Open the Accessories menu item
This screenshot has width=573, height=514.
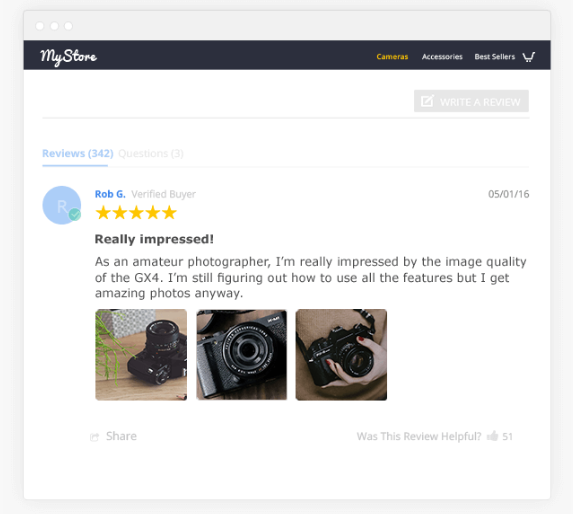[x=442, y=57]
